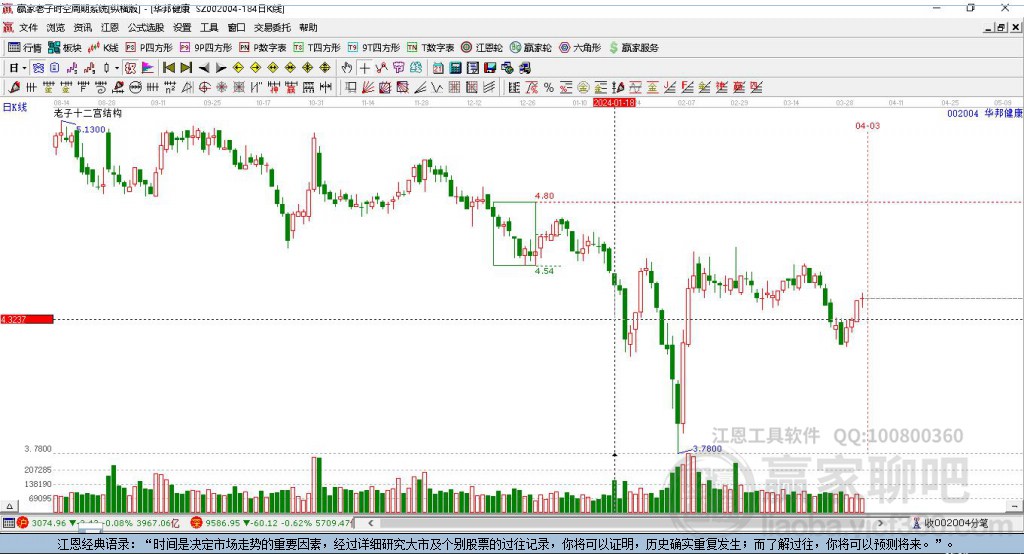This screenshot has height=554, width=1024.
Task: Open the 行情 market quotes view
Action: [x=24, y=48]
